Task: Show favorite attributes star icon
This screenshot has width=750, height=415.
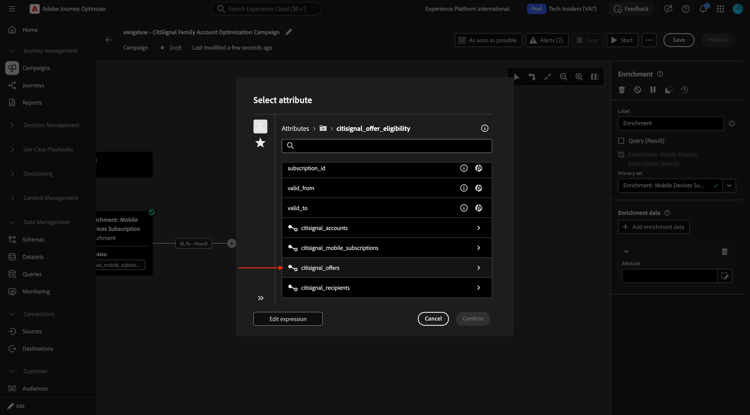Action: [260, 142]
